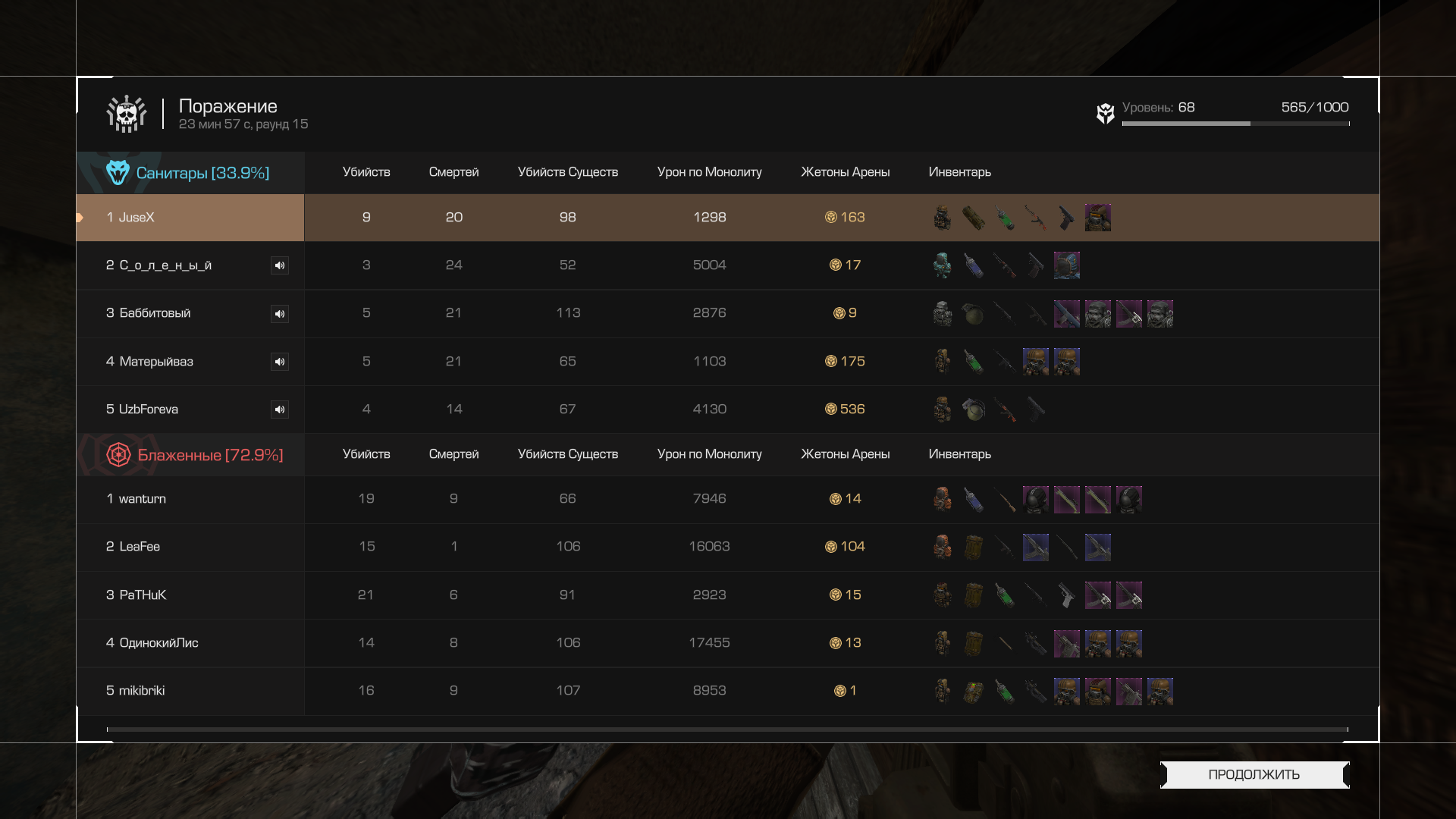The image size is (1456, 819).
Task: Click the skull defeat emblem icon
Action: pos(127,114)
